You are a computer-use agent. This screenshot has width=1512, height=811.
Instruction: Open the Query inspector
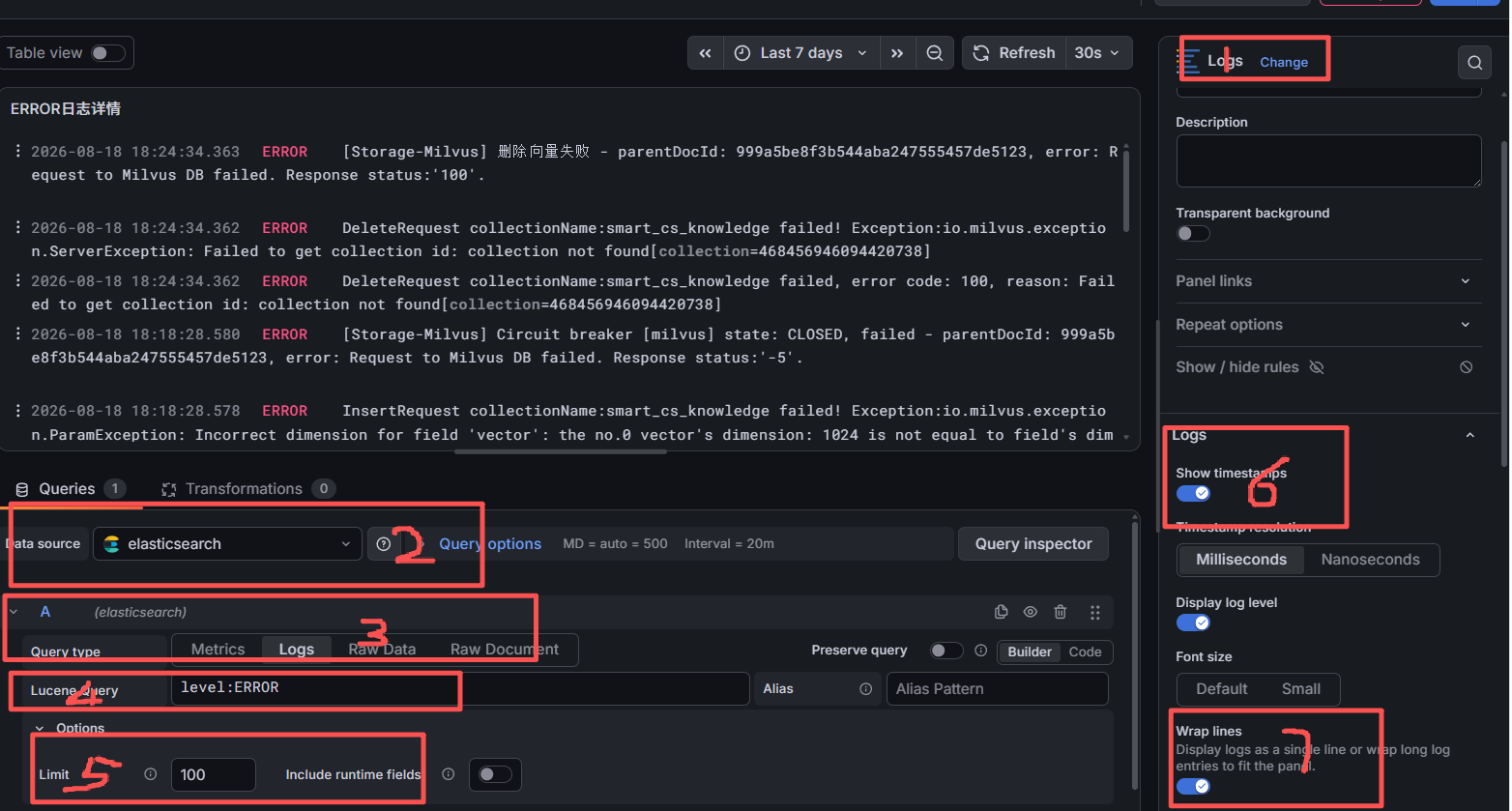coord(1033,544)
